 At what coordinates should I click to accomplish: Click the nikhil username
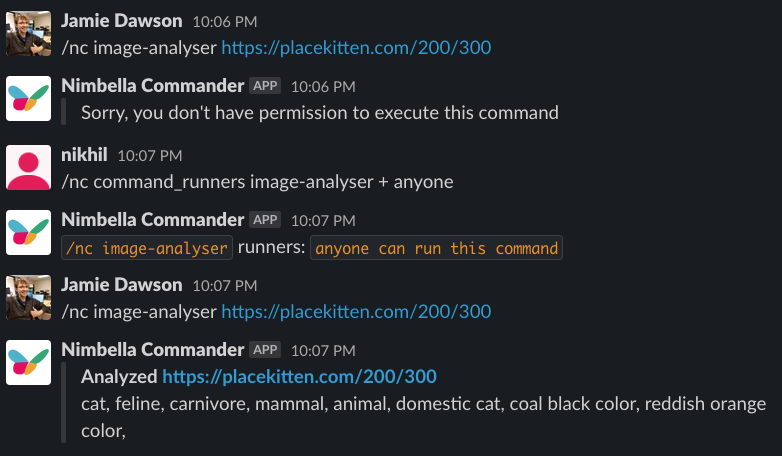coord(84,155)
